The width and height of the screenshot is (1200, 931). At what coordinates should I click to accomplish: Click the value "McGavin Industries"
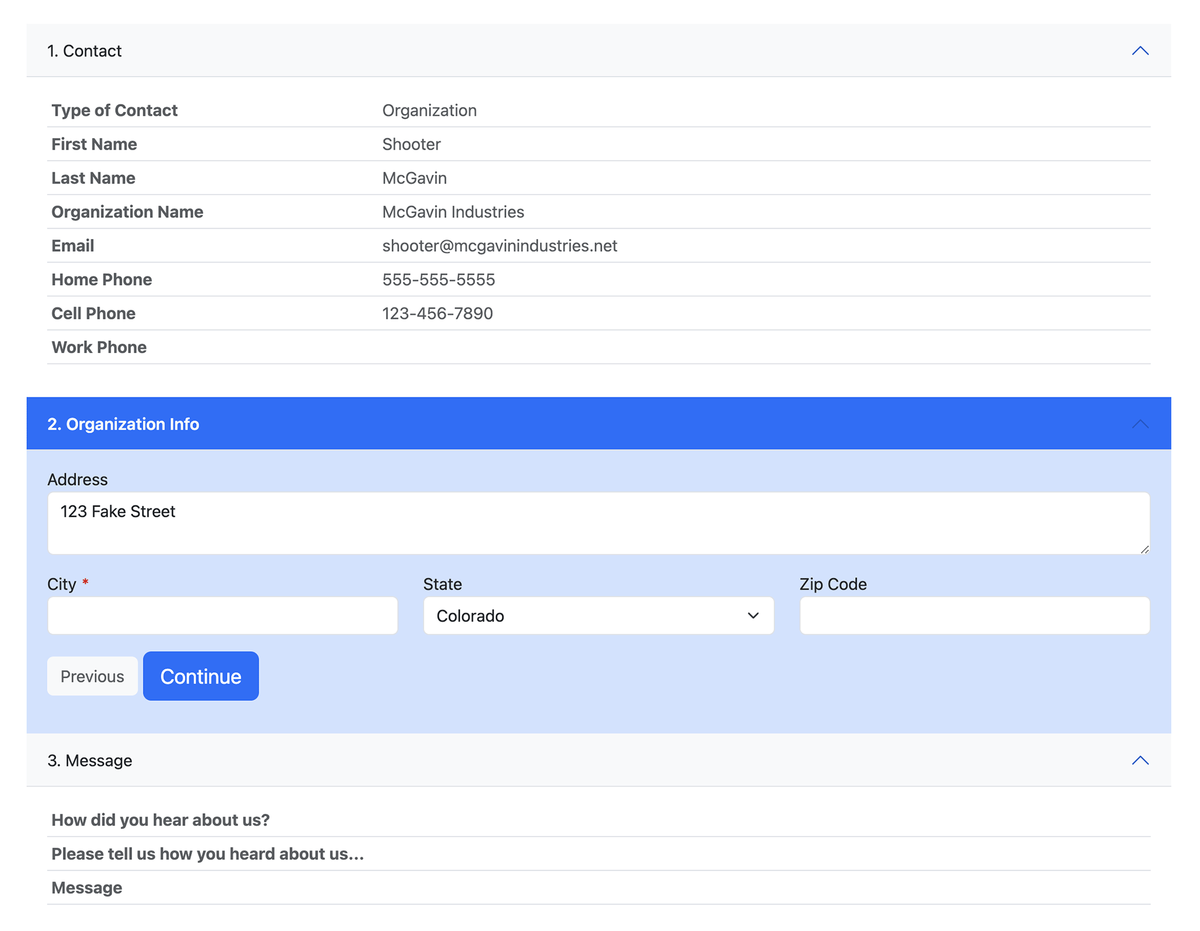(453, 212)
